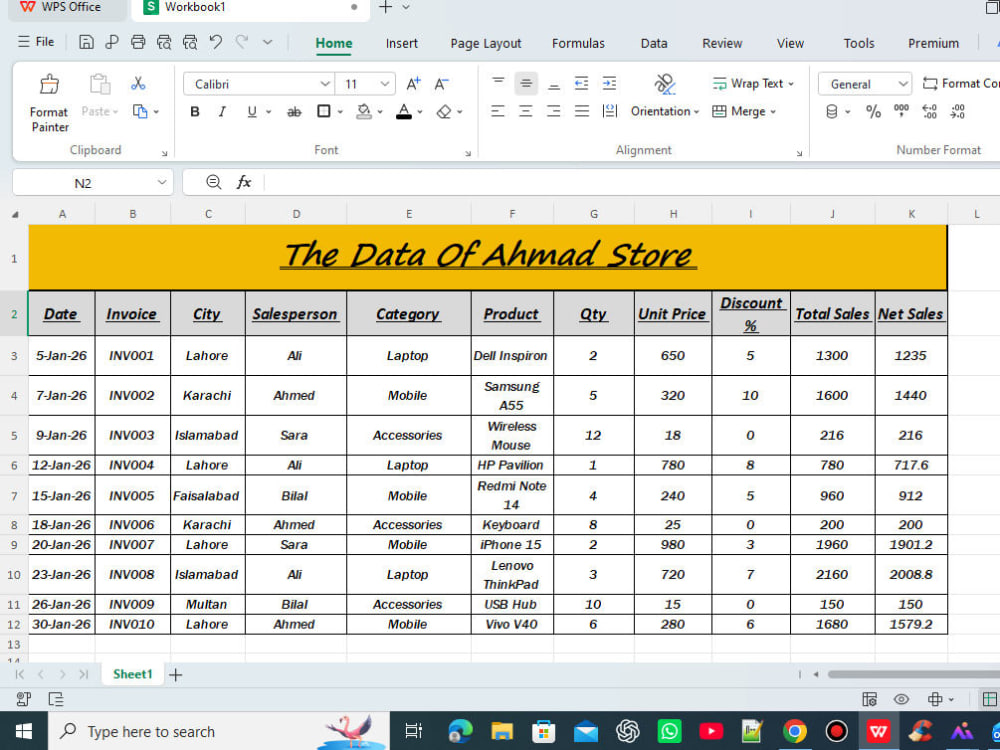The image size is (1000, 750).
Task: Open the General number format dropdown
Action: pos(902,84)
